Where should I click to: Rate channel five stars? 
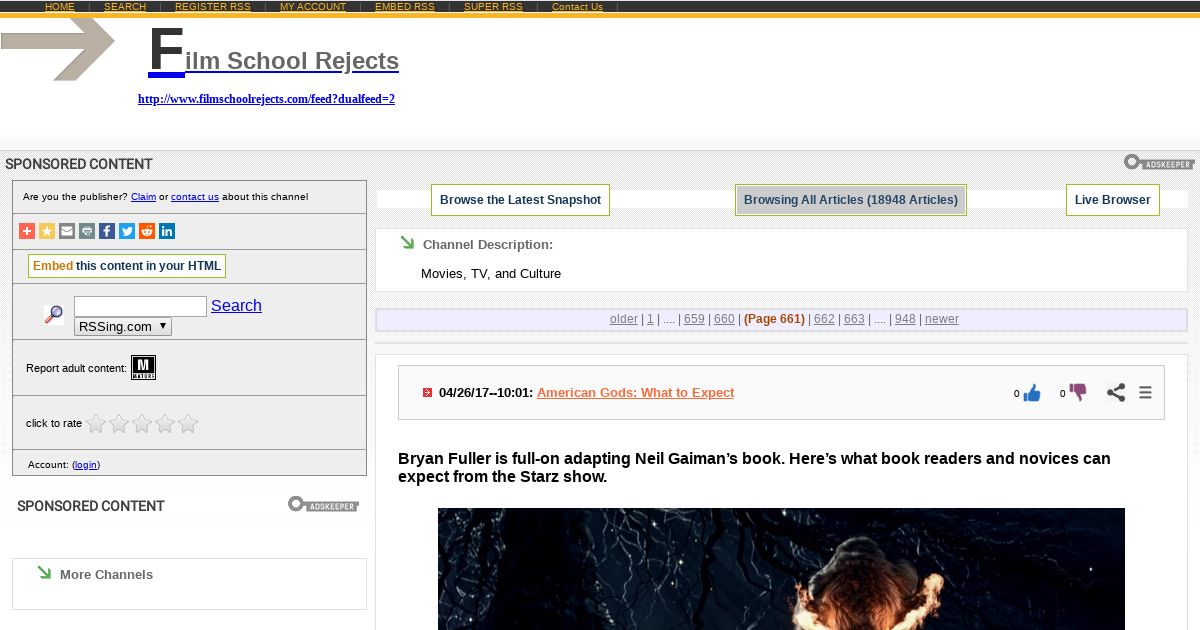[x=188, y=424]
